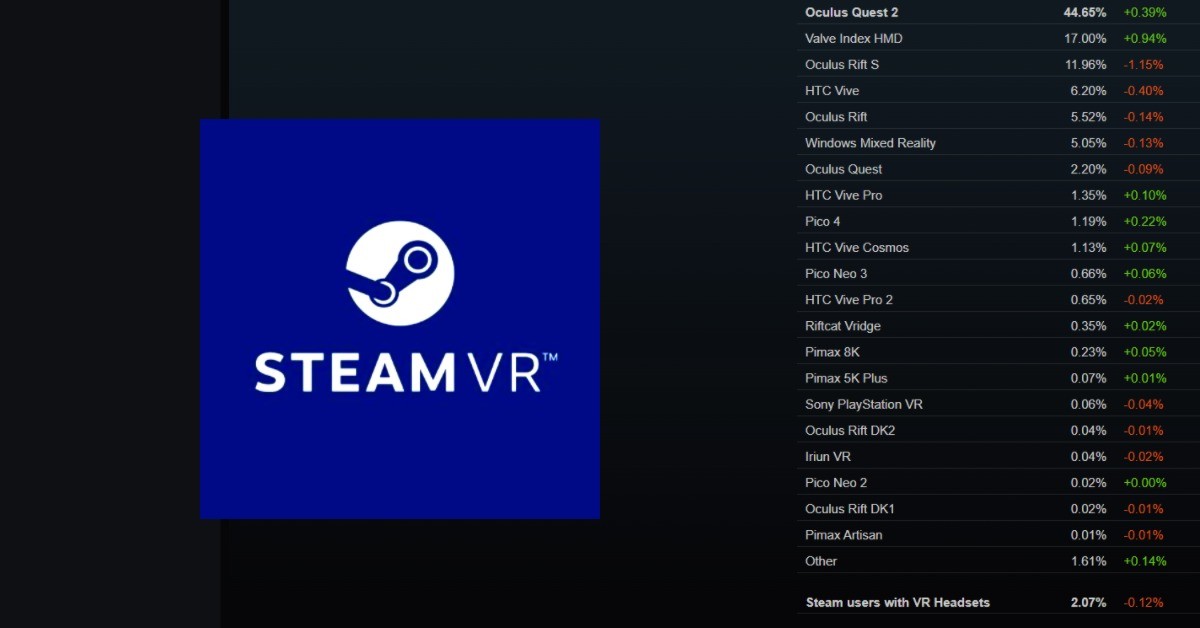1200x628 pixels.
Task: Click the -1.15% change for Rift S
Action: (x=1143, y=64)
